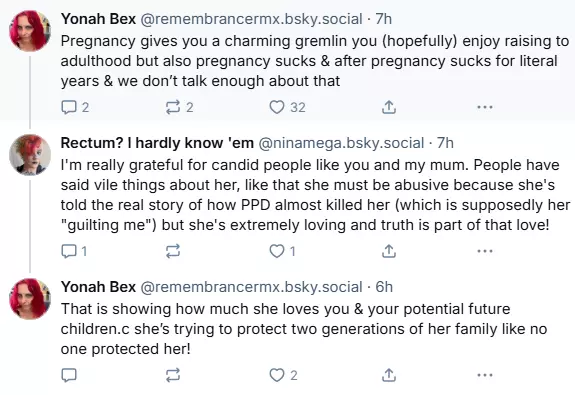Image resolution: width=575 pixels, height=395 pixels.
Task: Open Yonah Bex avatar on the last post
Action: click(x=30, y=299)
